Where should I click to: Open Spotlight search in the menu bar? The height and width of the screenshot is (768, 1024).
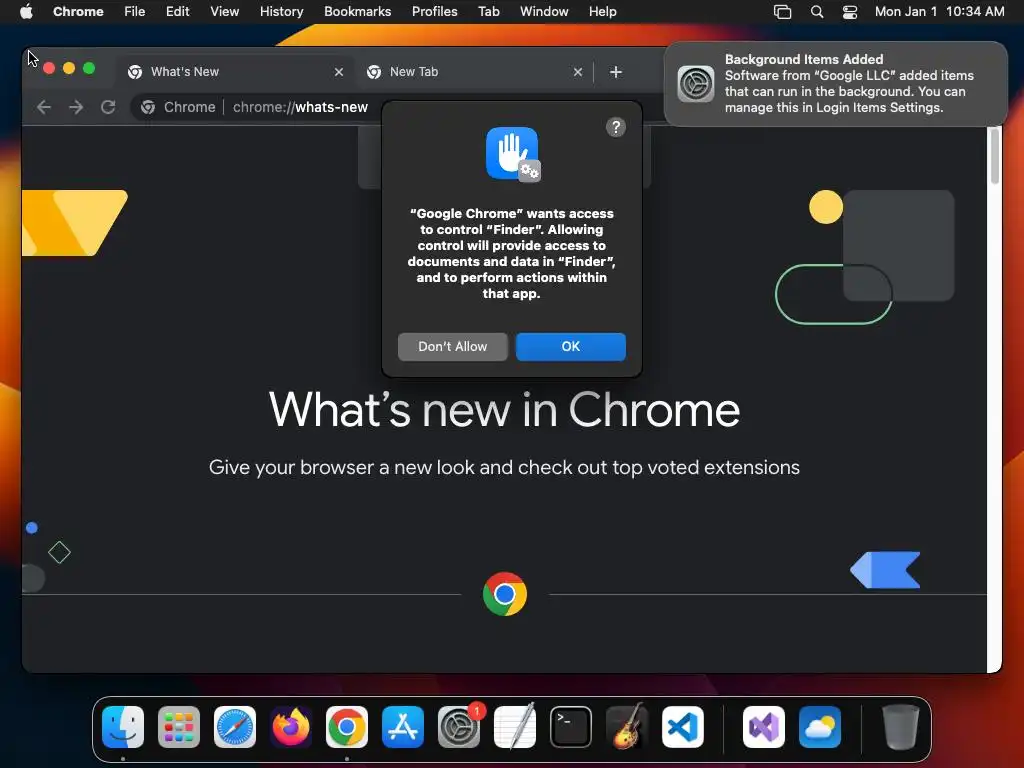tap(816, 12)
